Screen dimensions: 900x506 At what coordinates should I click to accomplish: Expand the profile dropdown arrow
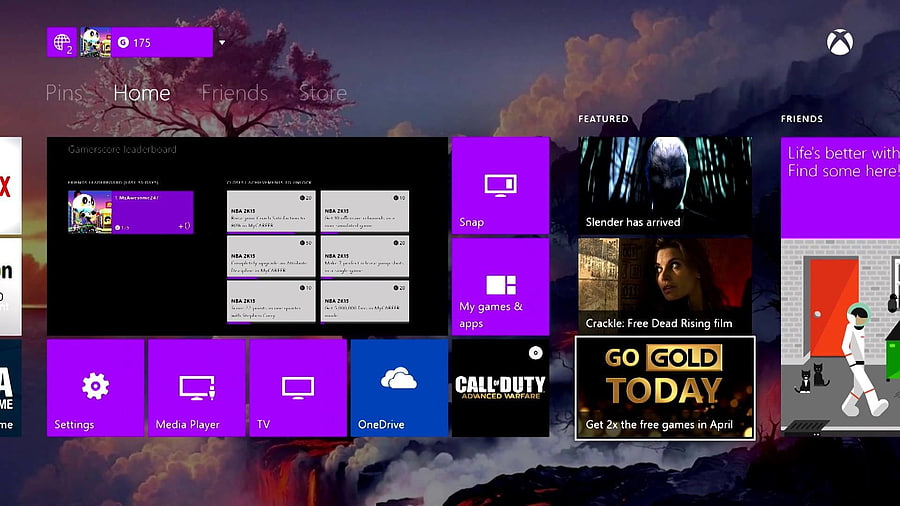point(222,42)
